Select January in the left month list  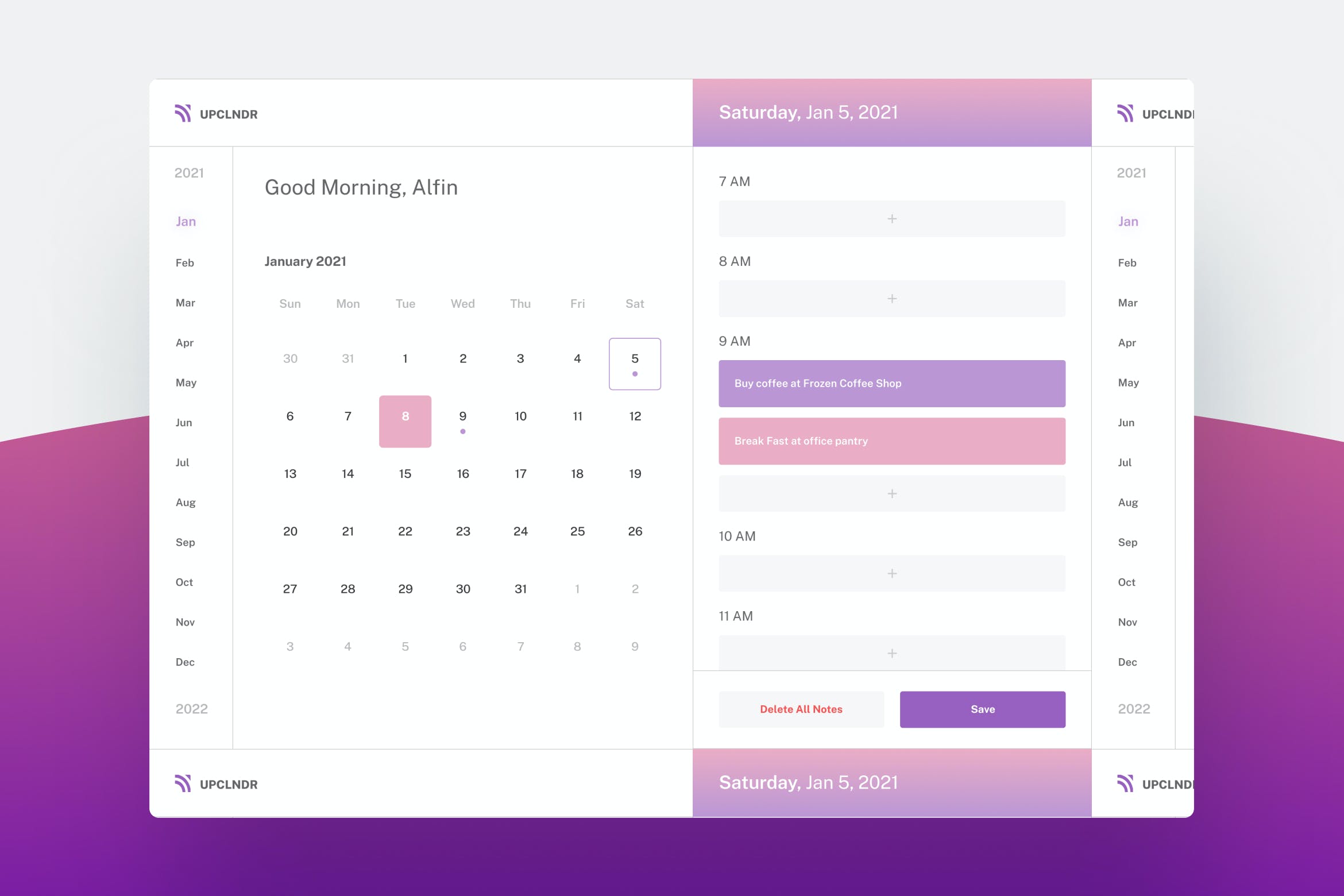186,221
